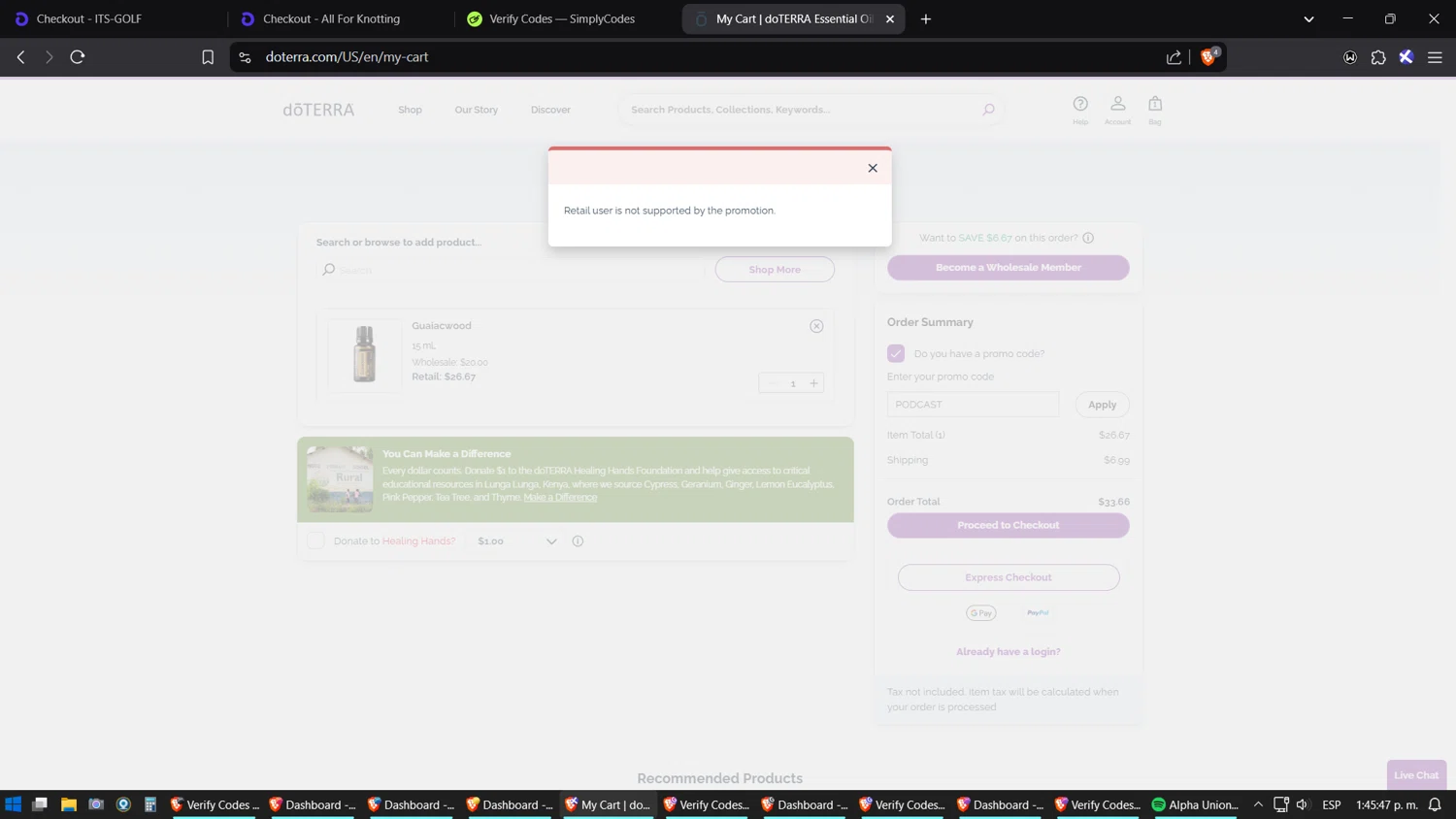Viewport: 1456px width, 819px height.
Task: Check Donate to Healing Hands box
Action: click(x=315, y=541)
